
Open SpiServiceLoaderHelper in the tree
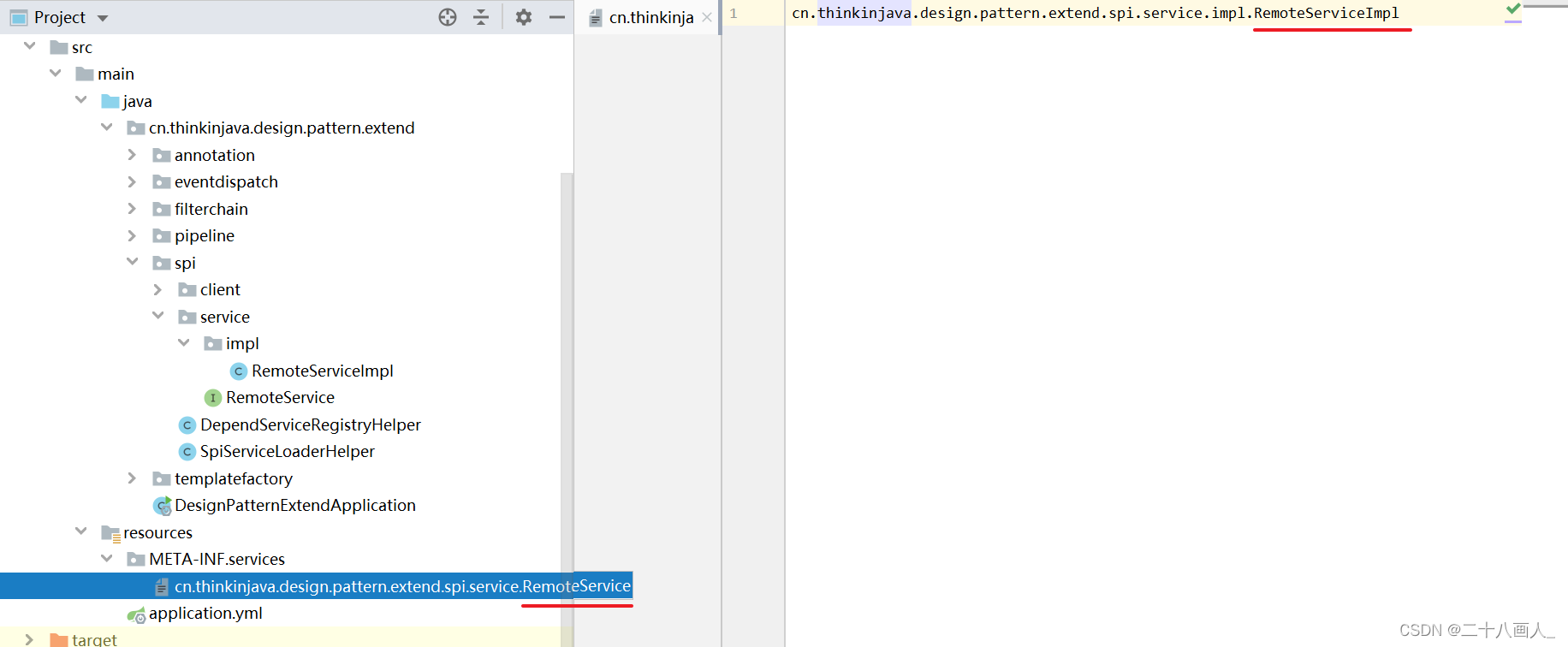(288, 451)
